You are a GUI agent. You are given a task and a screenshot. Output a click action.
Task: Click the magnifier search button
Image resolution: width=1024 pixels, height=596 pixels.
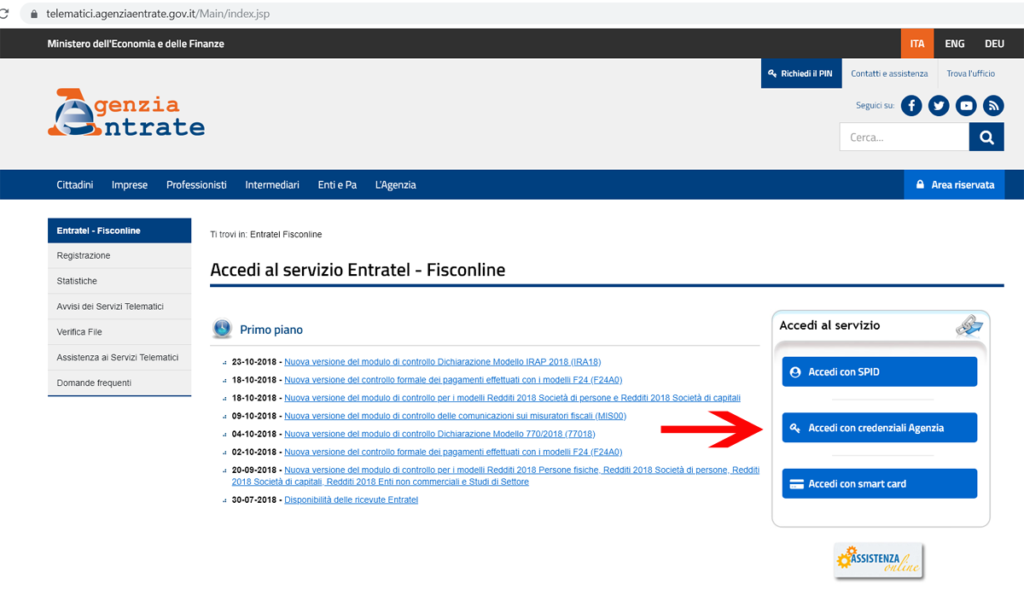(x=986, y=137)
